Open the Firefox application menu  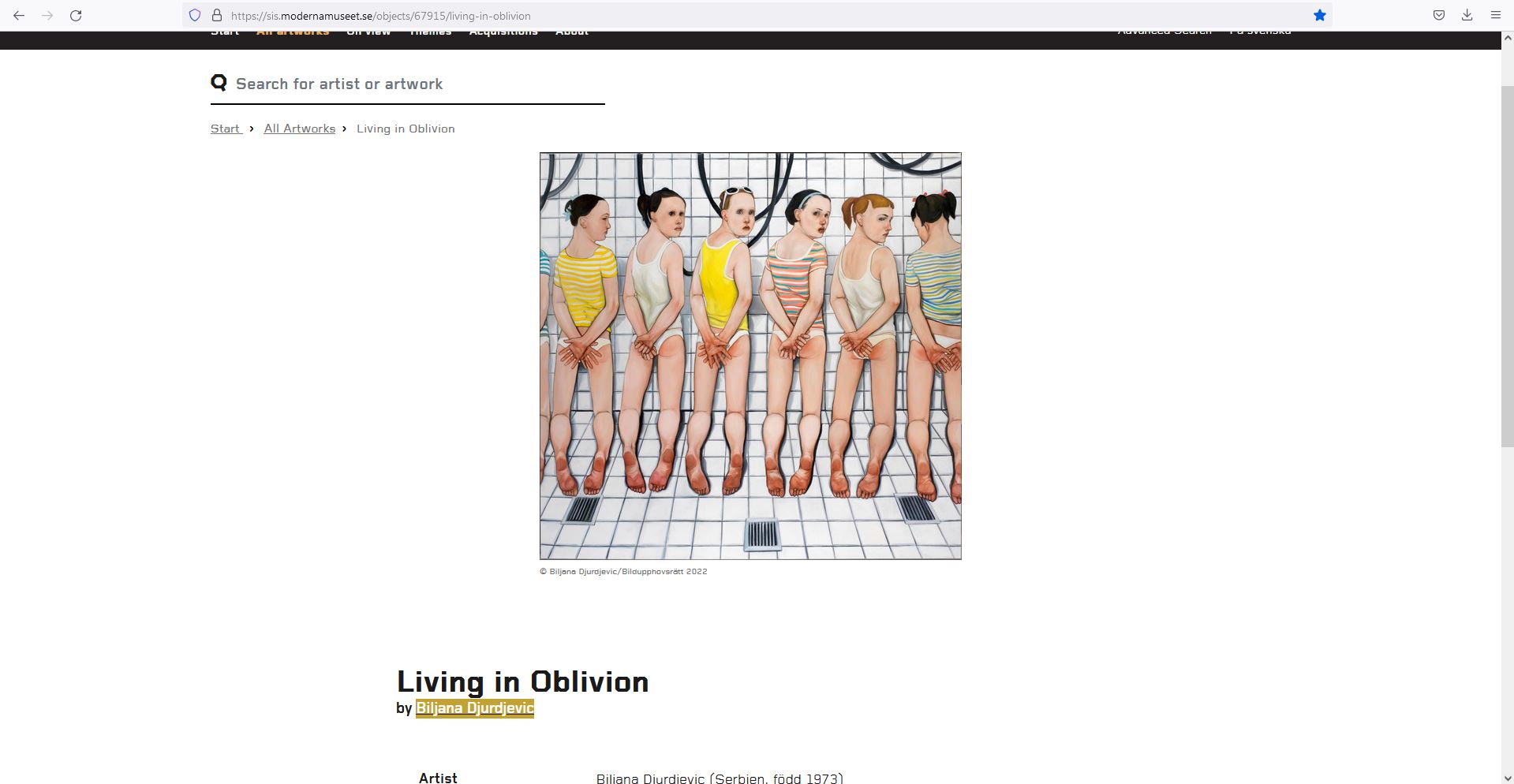1495,15
